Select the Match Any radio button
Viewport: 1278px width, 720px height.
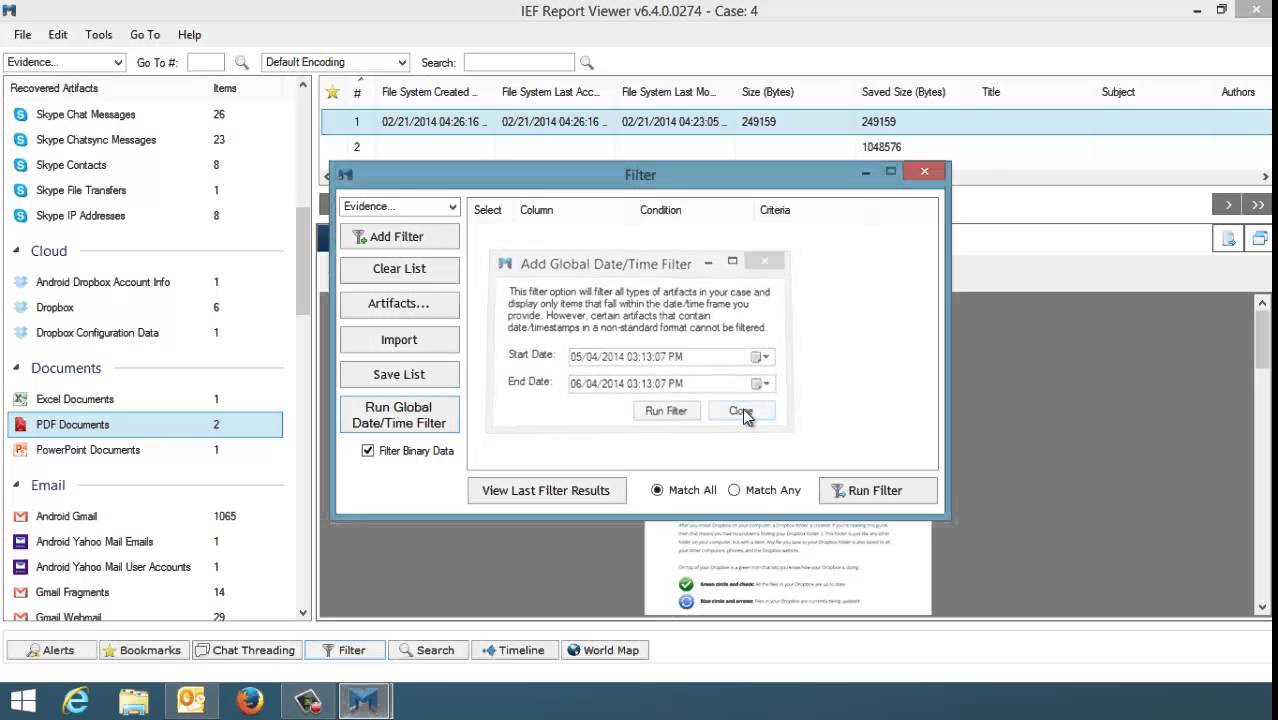[x=734, y=490]
